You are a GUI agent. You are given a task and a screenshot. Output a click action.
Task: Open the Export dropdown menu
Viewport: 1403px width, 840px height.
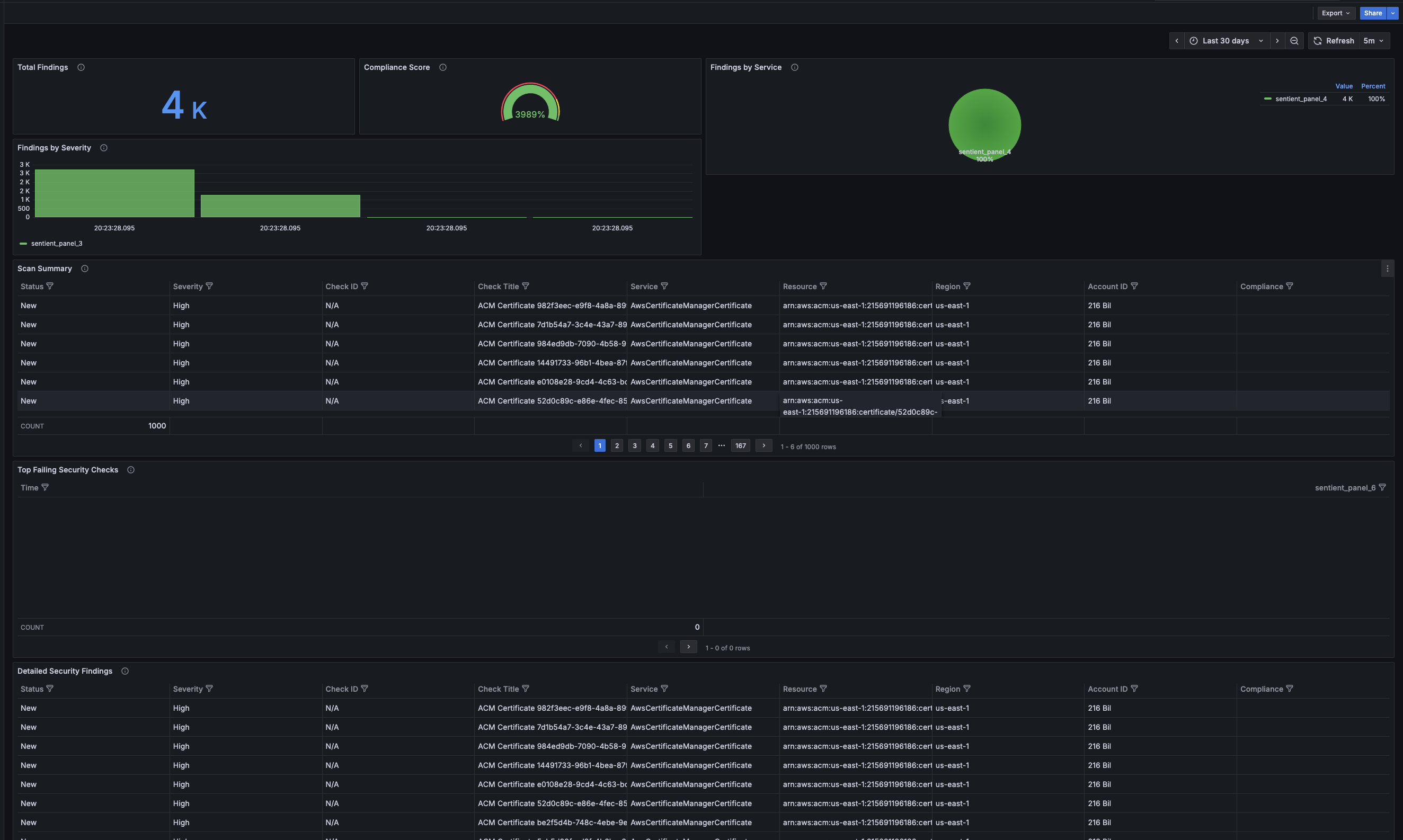click(1336, 13)
